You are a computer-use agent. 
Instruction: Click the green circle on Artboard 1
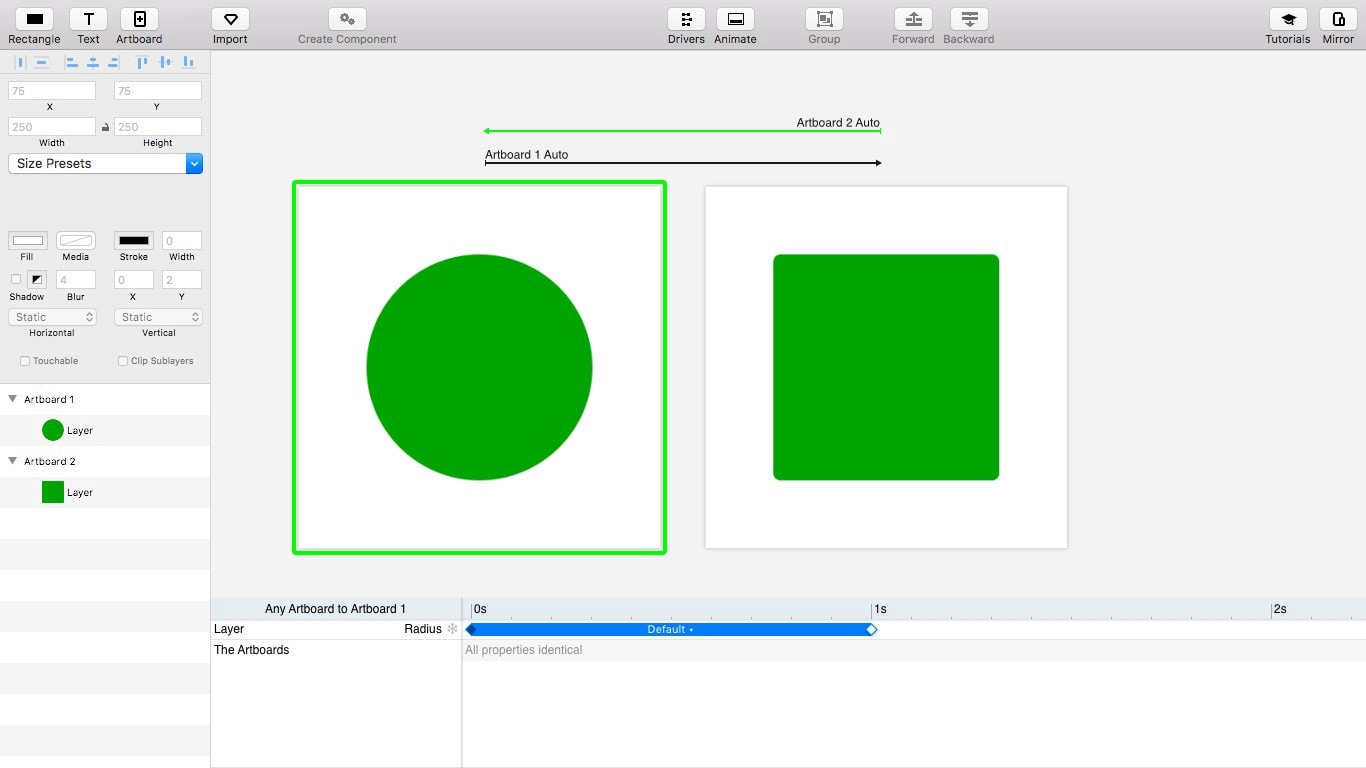click(479, 367)
